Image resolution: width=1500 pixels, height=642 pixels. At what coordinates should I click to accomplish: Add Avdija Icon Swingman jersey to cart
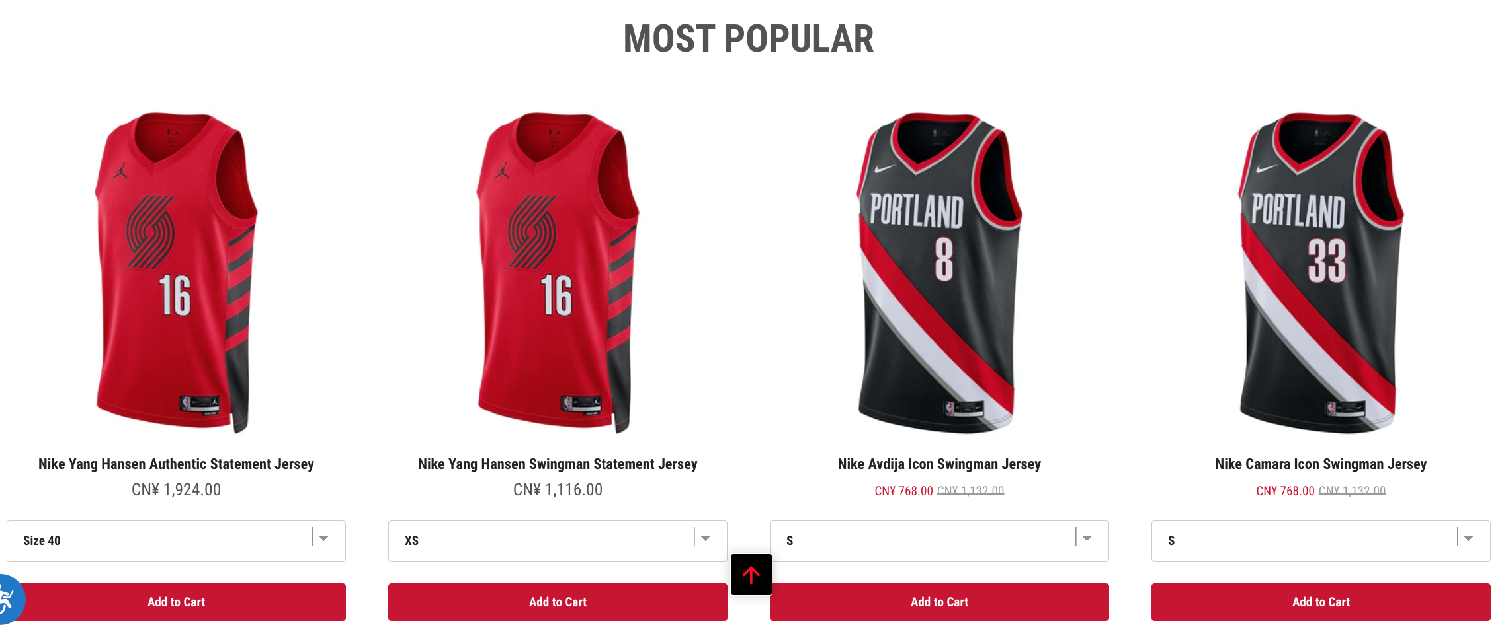point(939,602)
